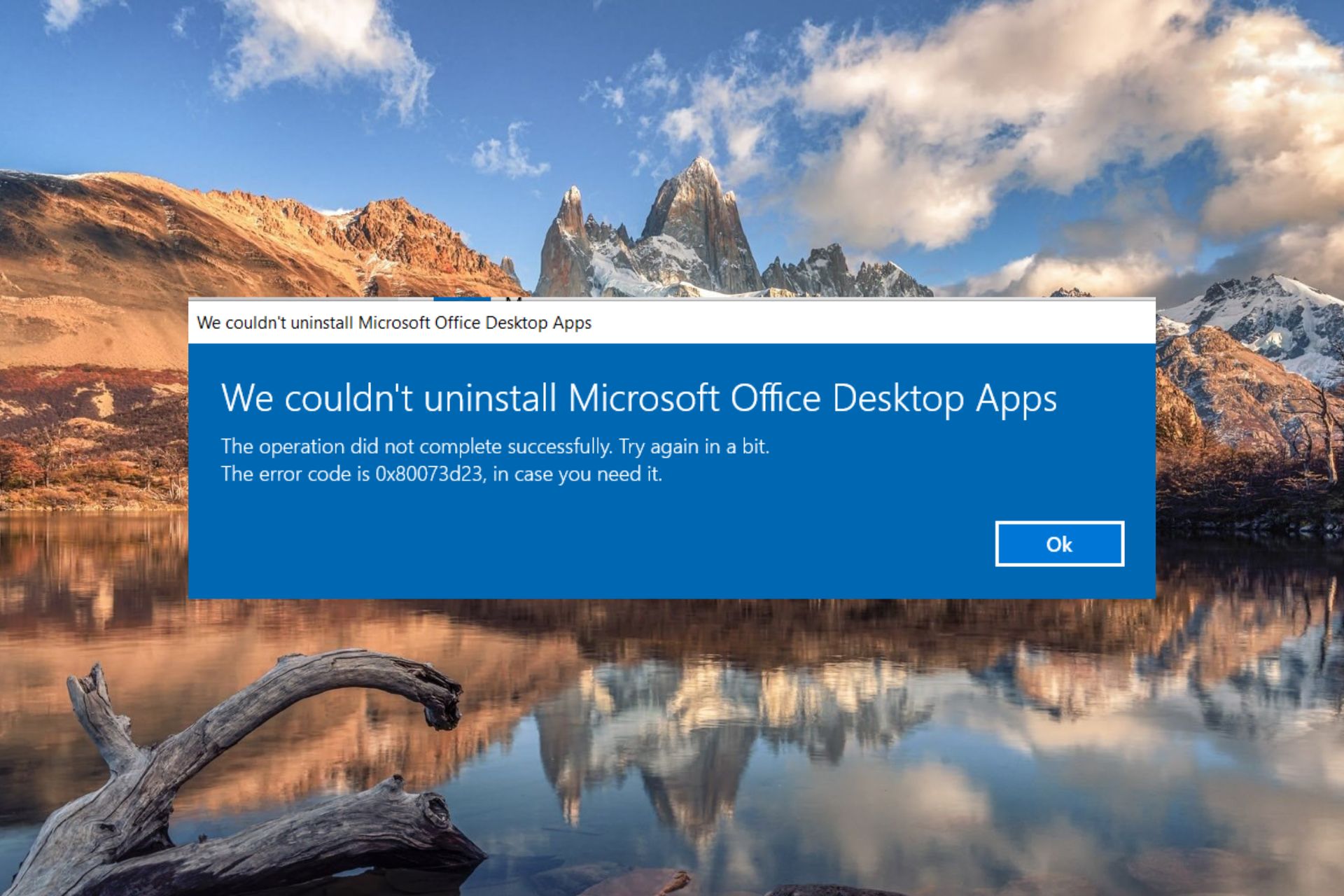Click the dialog title bar text 'We couldn't uninstall Microsoft Office Desktop Apps'

(x=394, y=323)
